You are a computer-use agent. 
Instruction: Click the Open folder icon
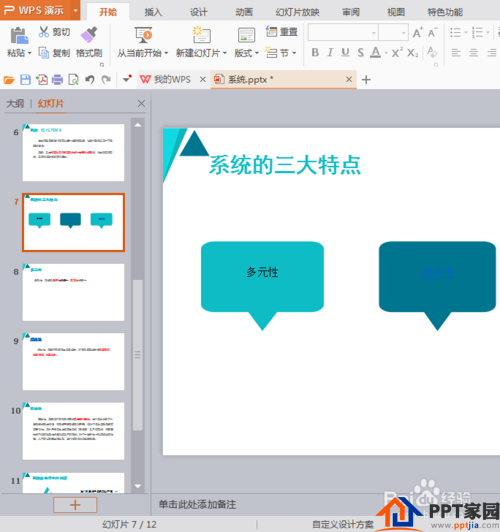click(x=9, y=80)
